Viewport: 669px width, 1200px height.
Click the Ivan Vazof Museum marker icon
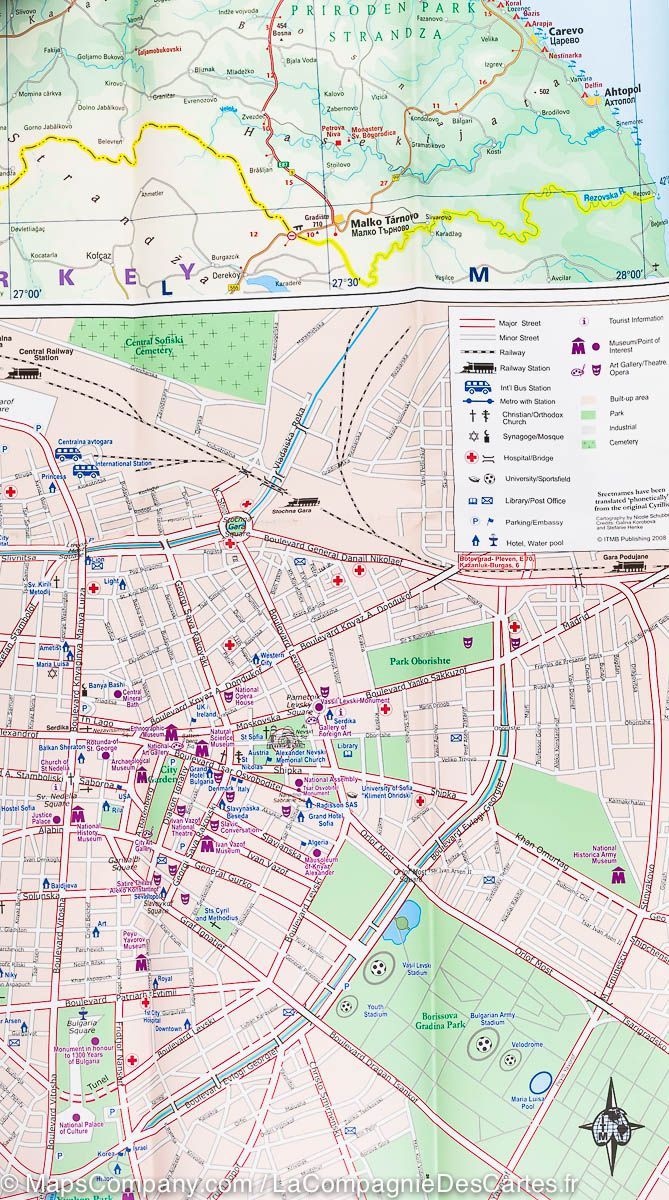tap(206, 846)
